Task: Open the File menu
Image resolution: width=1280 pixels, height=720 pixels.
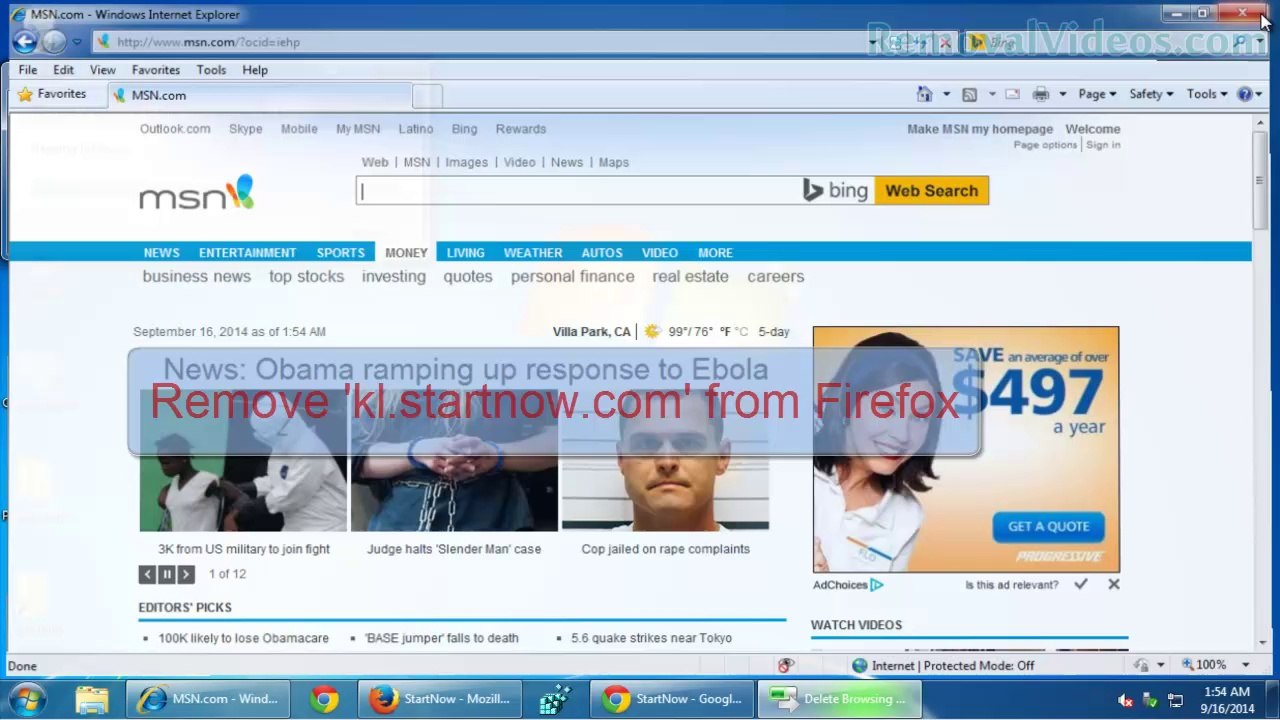Action: point(28,70)
